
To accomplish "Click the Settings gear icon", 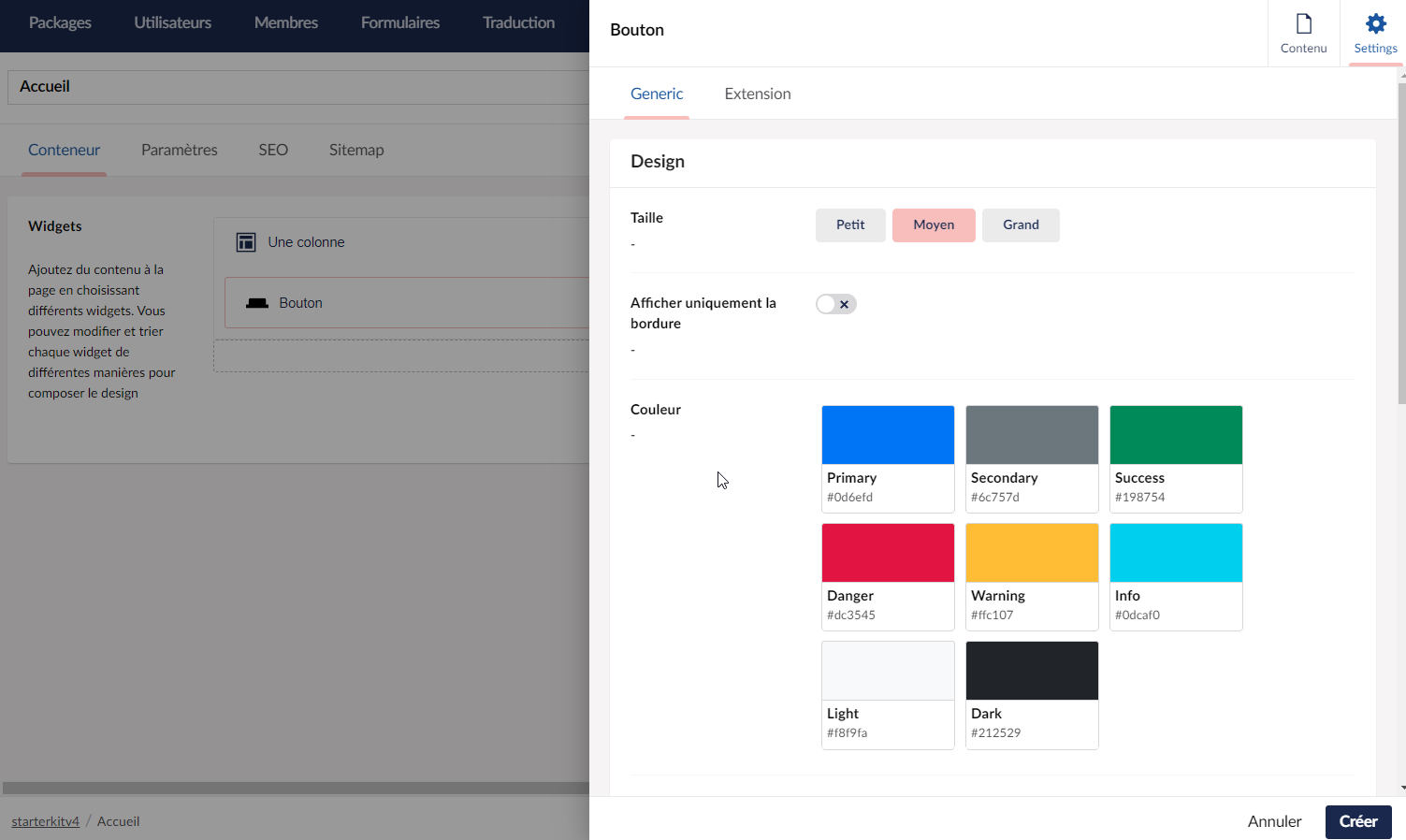I will [1375, 23].
